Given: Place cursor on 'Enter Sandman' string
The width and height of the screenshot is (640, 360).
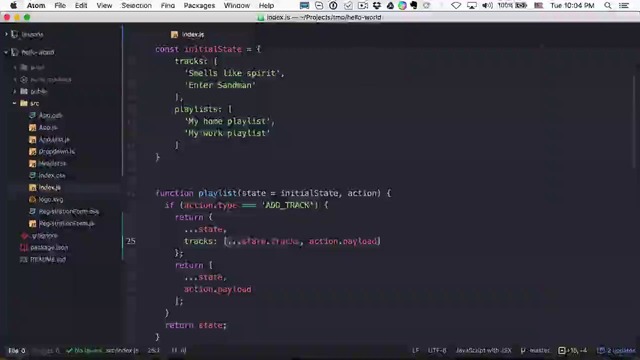Looking at the screenshot, I should pos(220,85).
